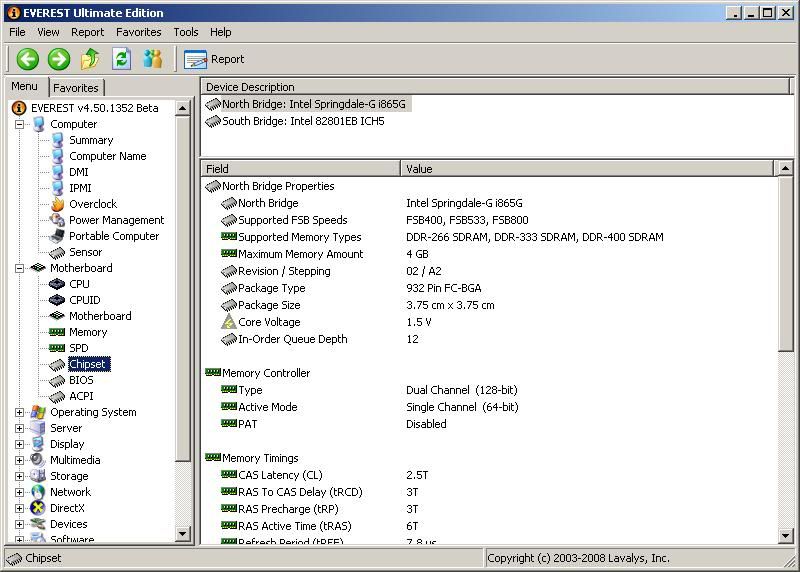Click details pane scroll up arrow

point(785,168)
